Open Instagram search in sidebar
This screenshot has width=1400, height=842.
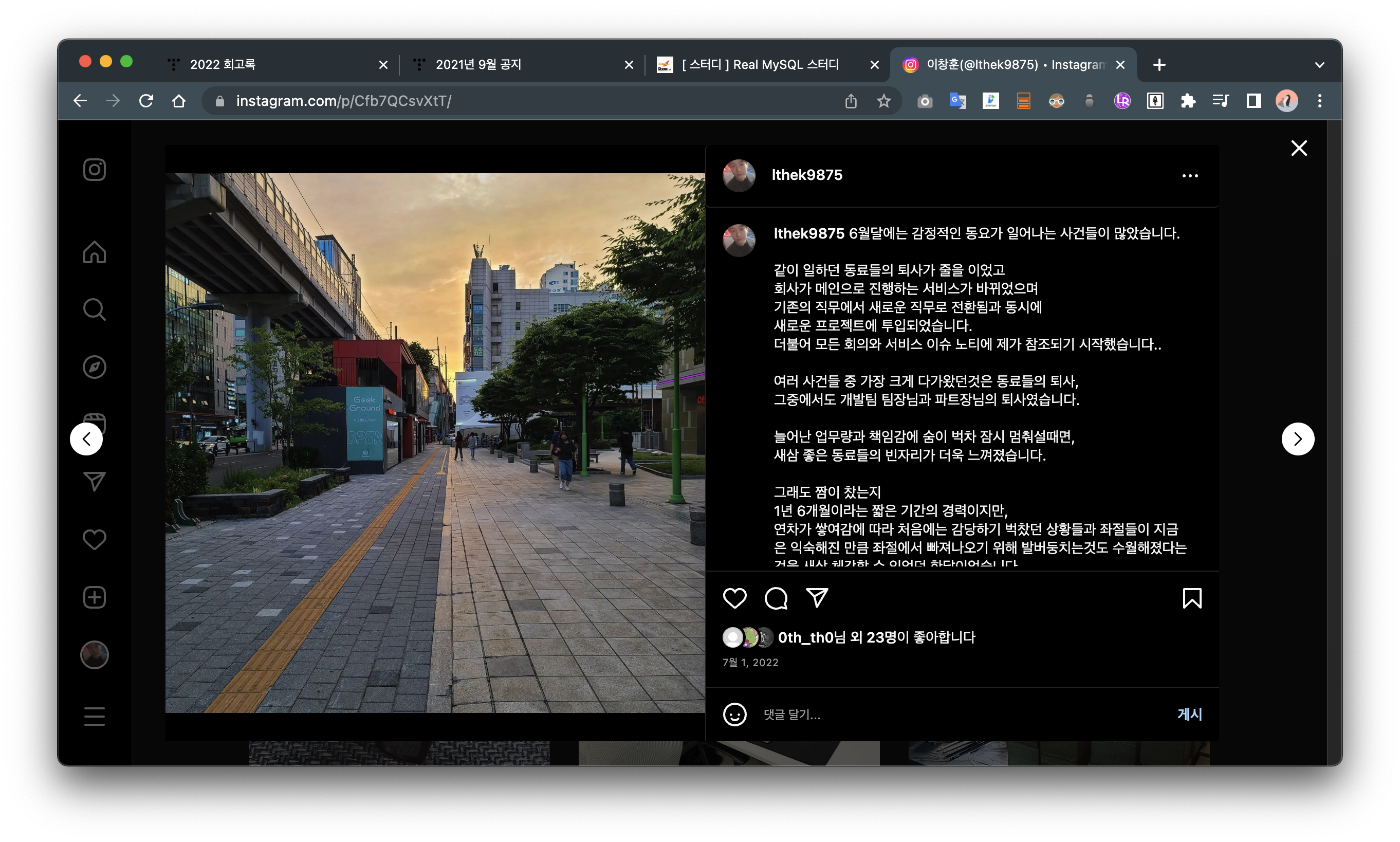[94, 310]
